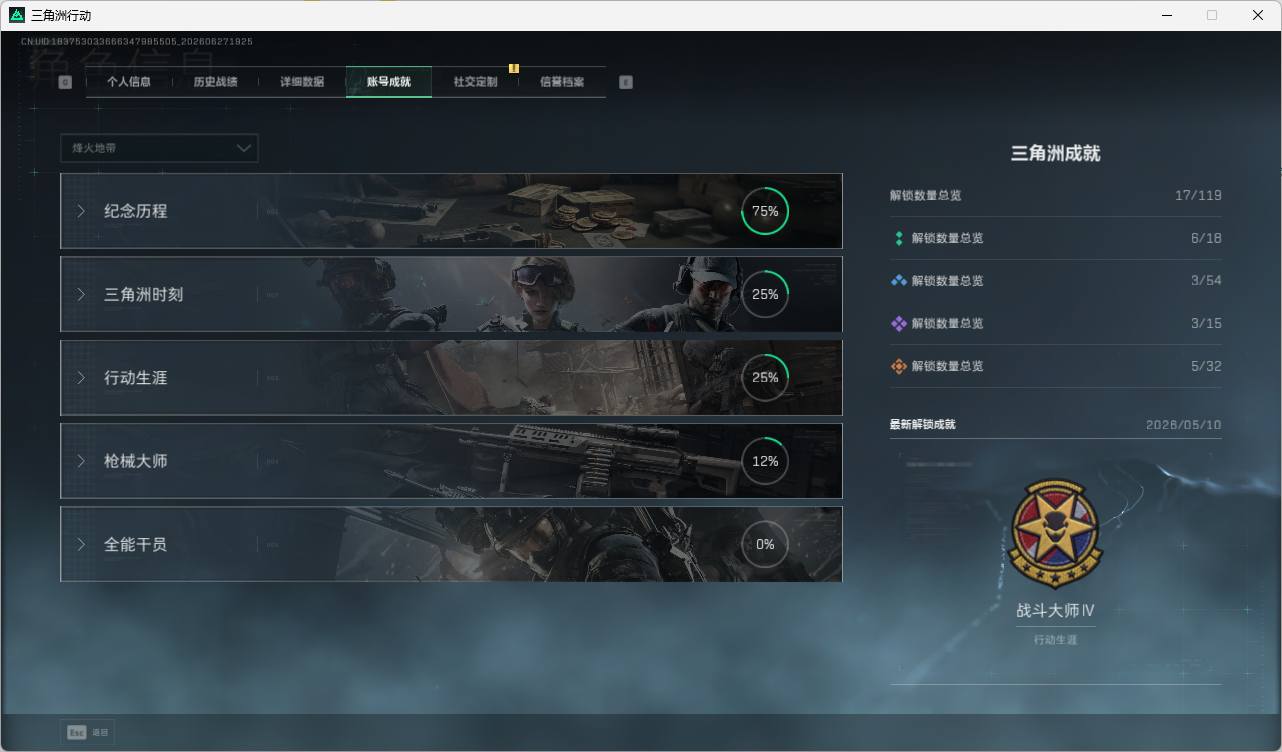This screenshot has width=1282, height=752.
Task: Click the orange unlock count 5/32
Action: [1206, 366]
